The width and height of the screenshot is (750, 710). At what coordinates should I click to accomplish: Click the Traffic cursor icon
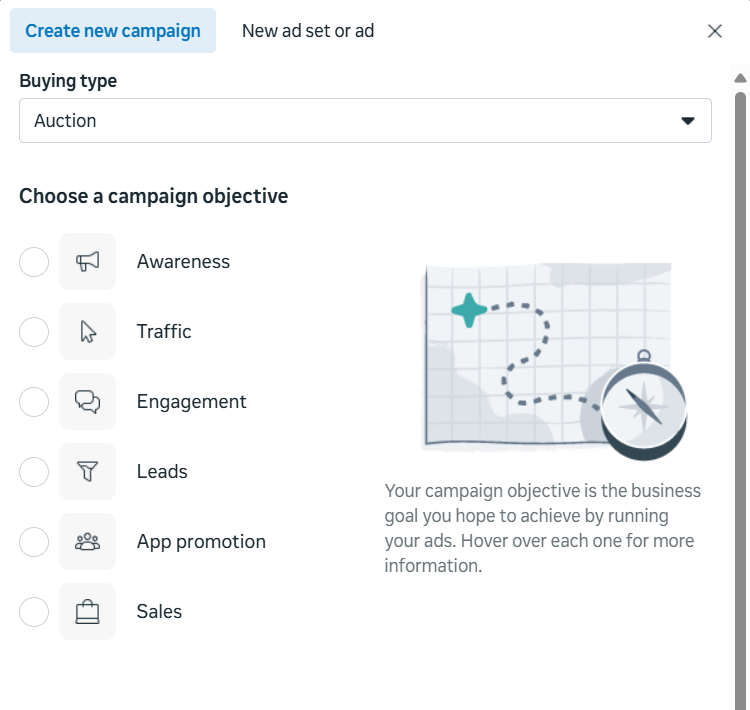click(88, 332)
